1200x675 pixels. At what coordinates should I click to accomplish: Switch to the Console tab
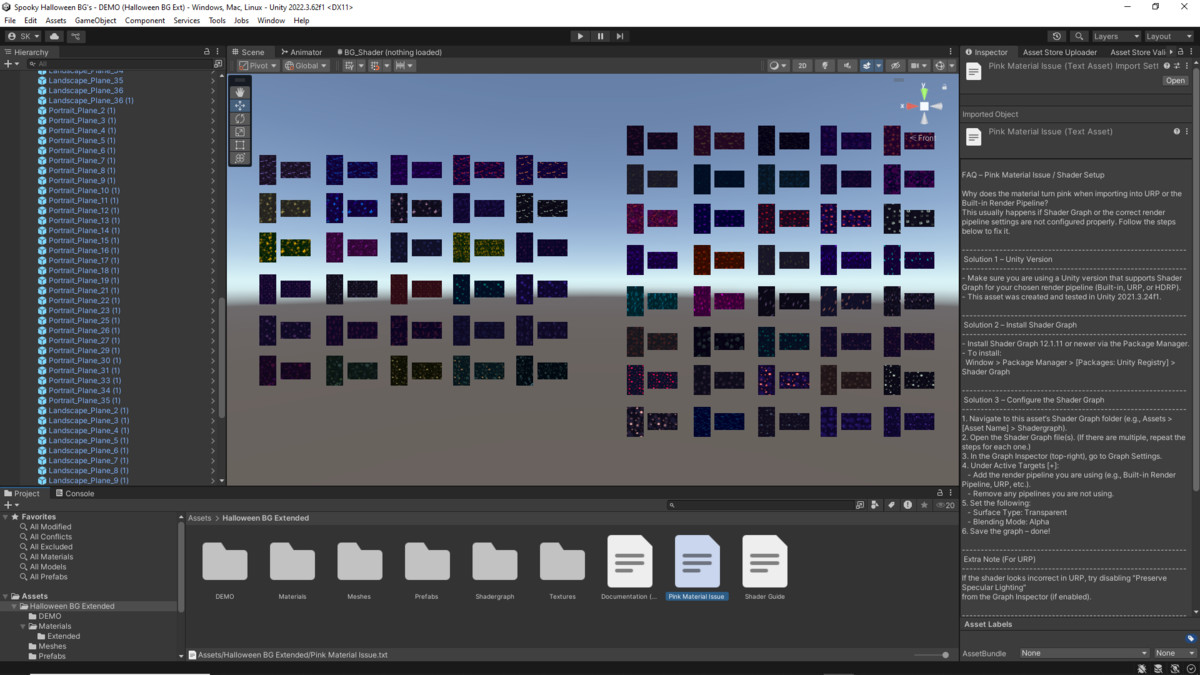(74, 493)
